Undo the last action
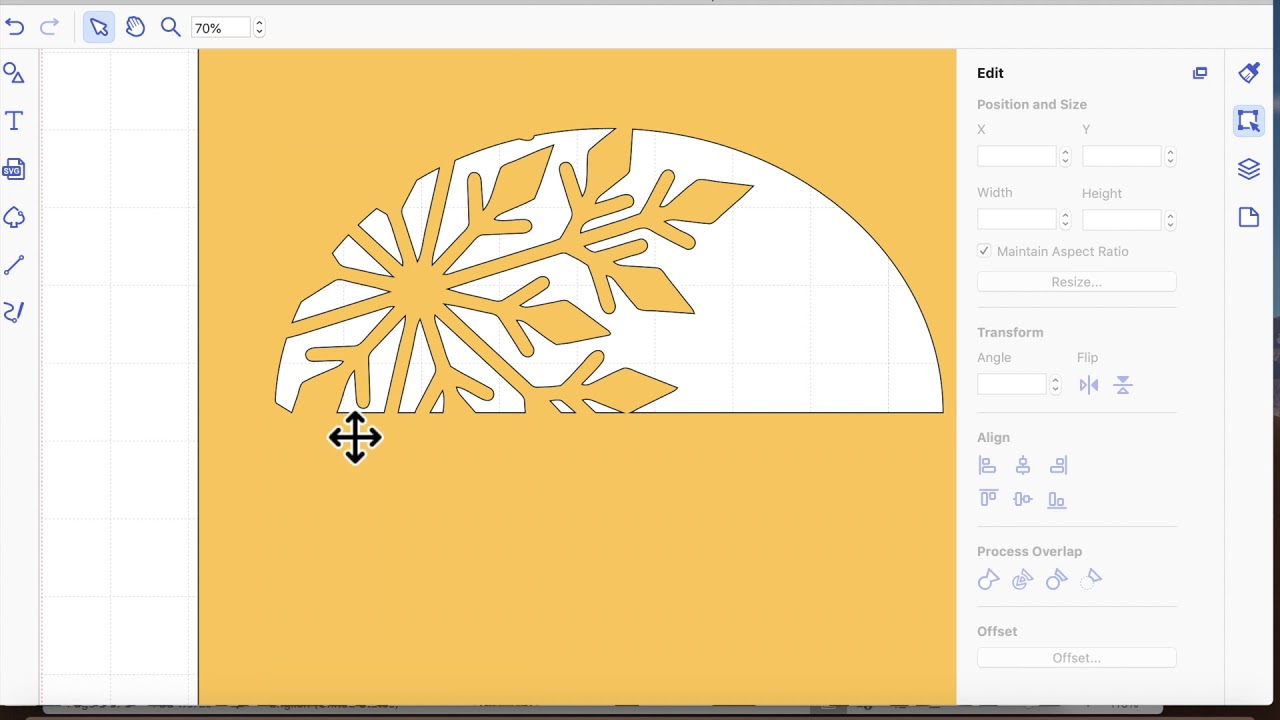1280x720 pixels. pos(15,27)
